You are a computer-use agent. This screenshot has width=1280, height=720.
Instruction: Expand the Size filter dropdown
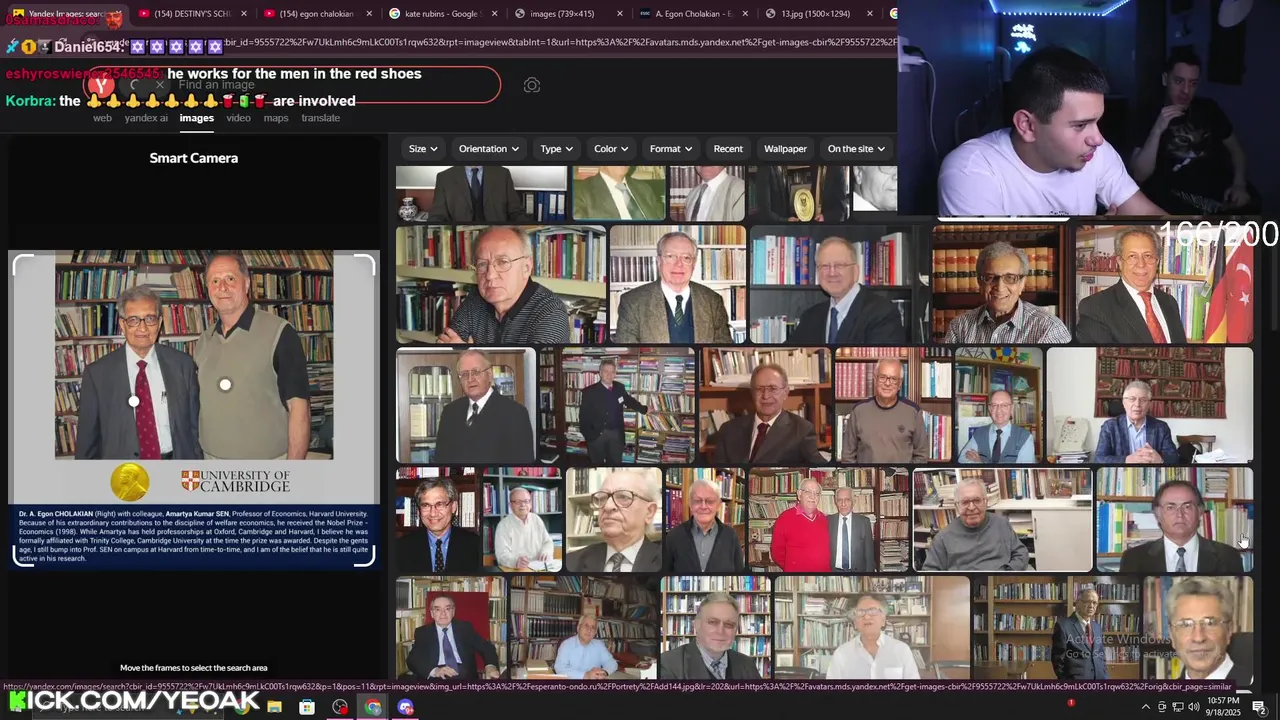pos(423,149)
